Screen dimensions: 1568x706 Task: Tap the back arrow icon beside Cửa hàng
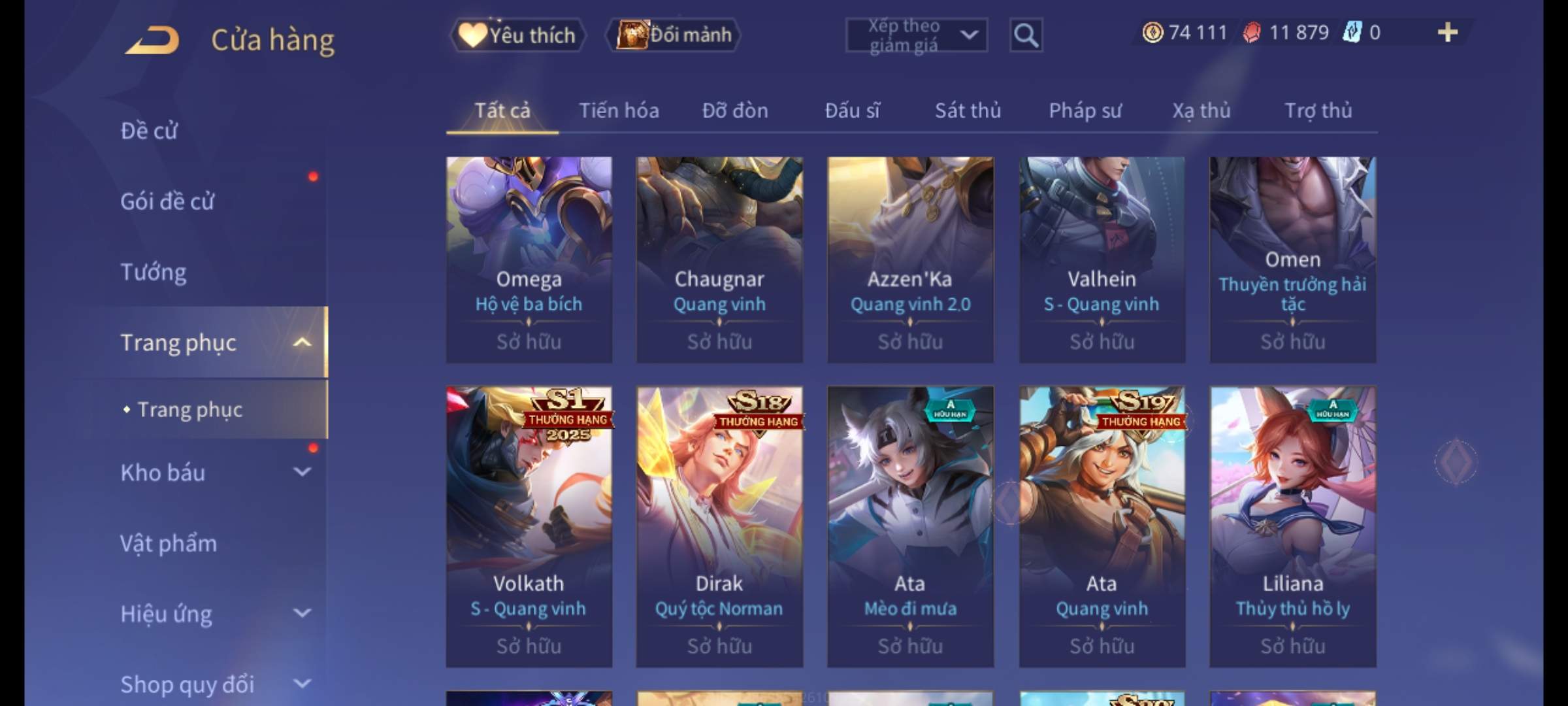pyautogui.click(x=153, y=40)
